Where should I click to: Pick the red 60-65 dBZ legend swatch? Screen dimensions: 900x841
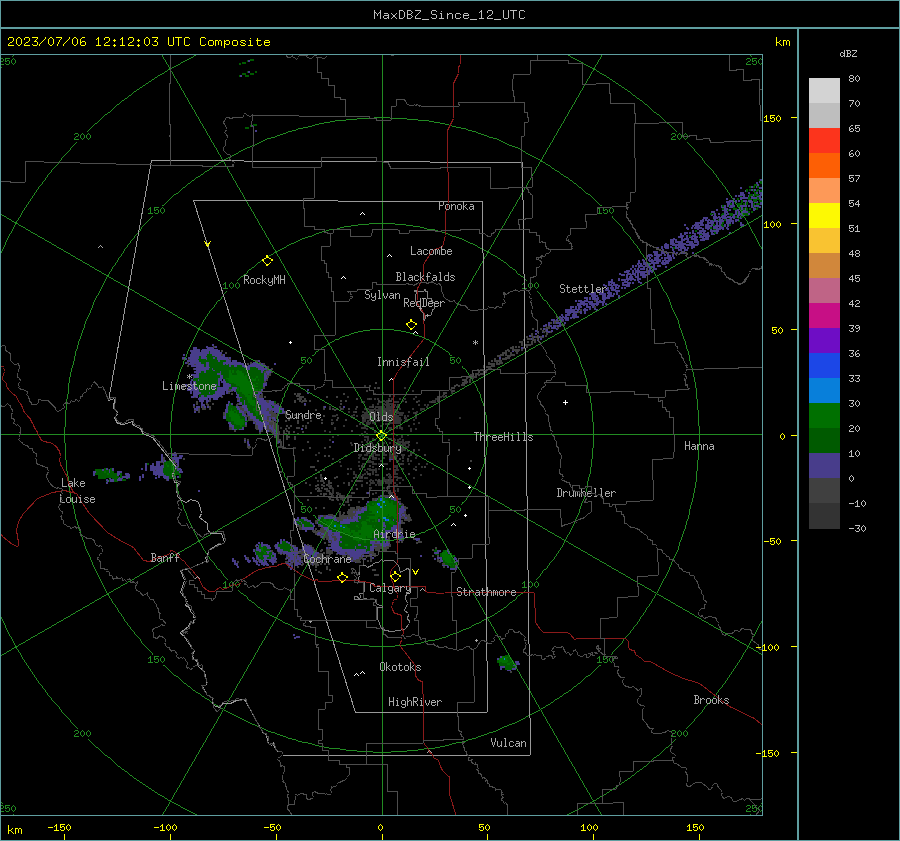(x=824, y=141)
